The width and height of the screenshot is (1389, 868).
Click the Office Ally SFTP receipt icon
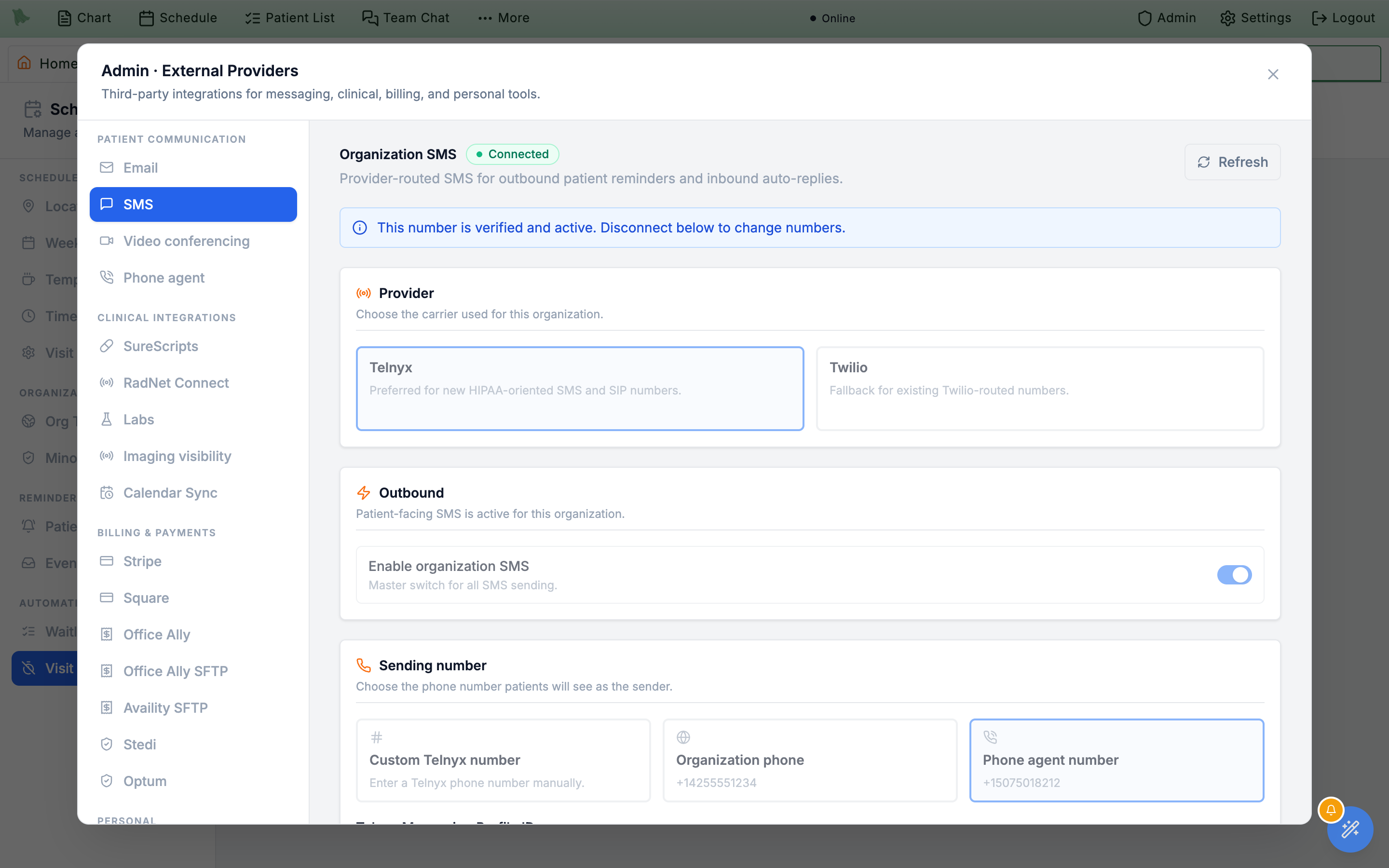(106, 670)
